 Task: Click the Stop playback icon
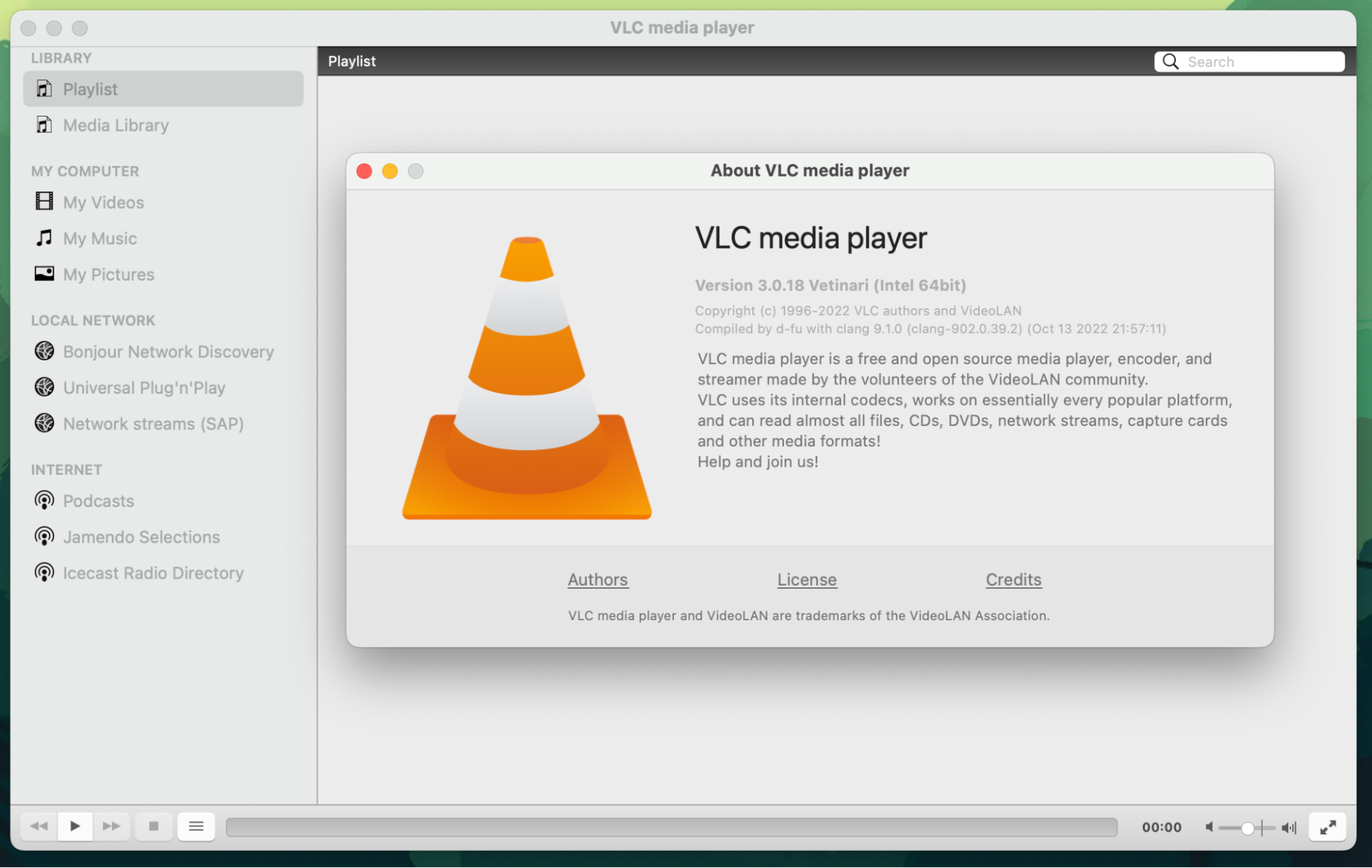pos(153,826)
